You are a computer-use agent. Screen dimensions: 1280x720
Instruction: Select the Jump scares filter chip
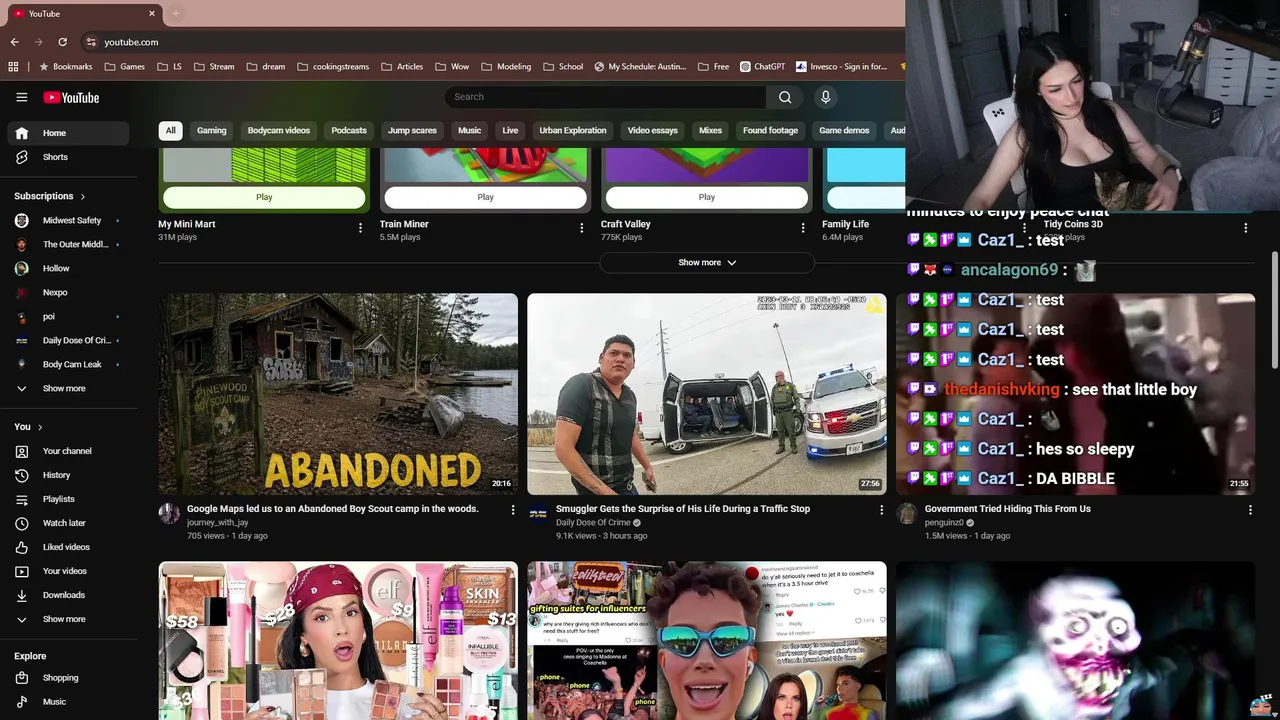click(412, 130)
